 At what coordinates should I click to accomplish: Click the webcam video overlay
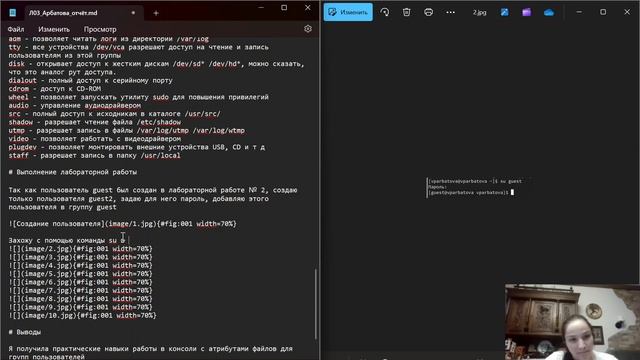[572, 322]
